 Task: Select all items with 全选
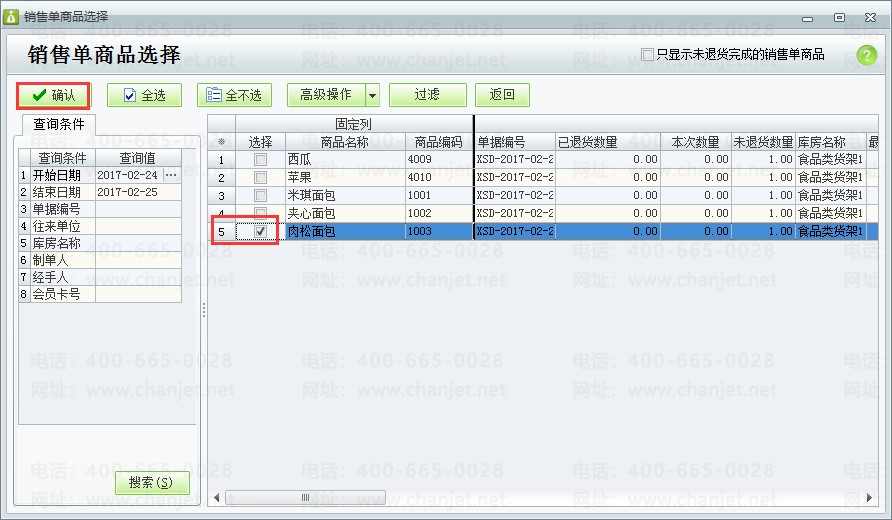144,95
